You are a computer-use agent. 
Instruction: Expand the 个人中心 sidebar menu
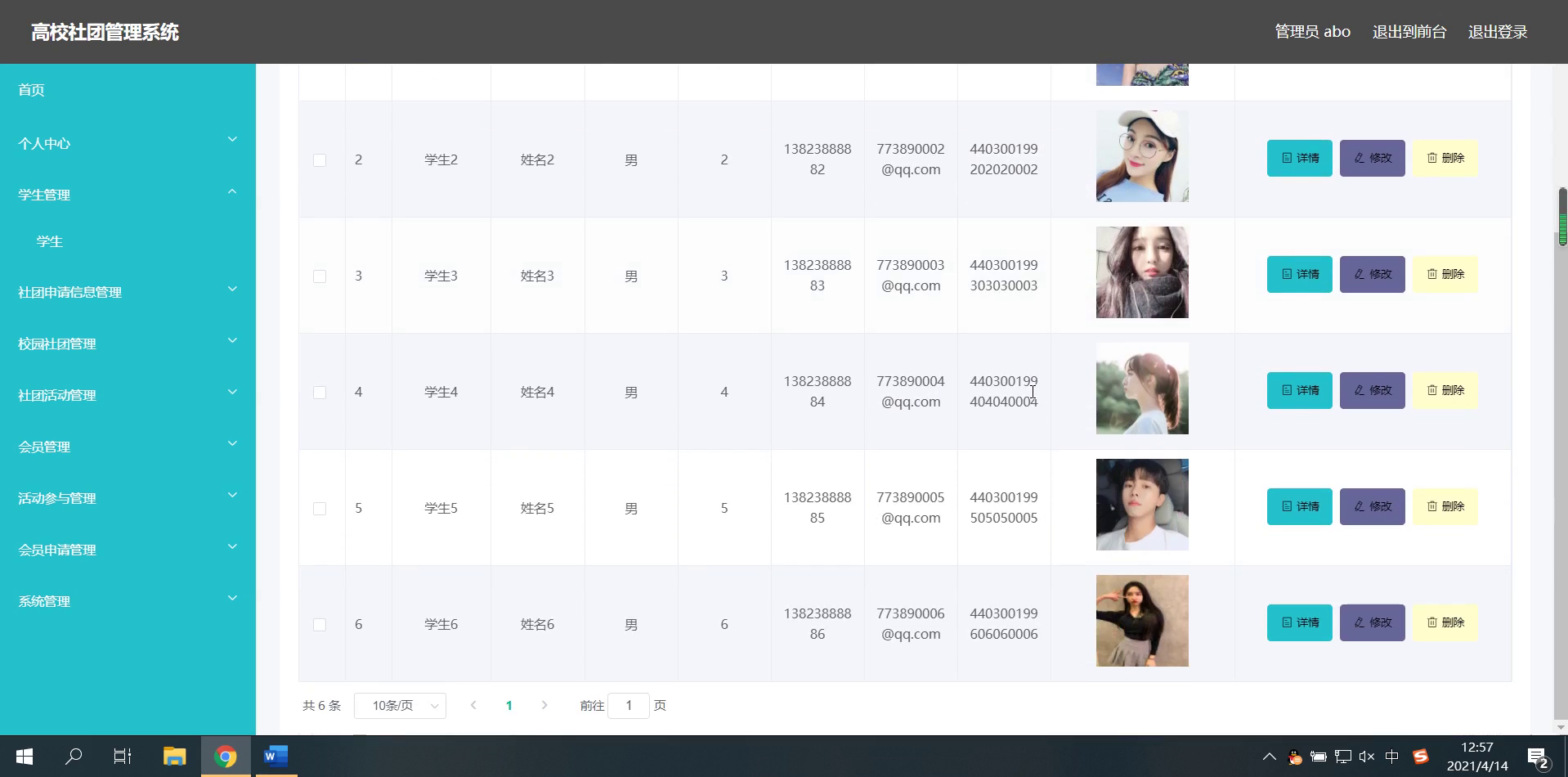(x=128, y=143)
